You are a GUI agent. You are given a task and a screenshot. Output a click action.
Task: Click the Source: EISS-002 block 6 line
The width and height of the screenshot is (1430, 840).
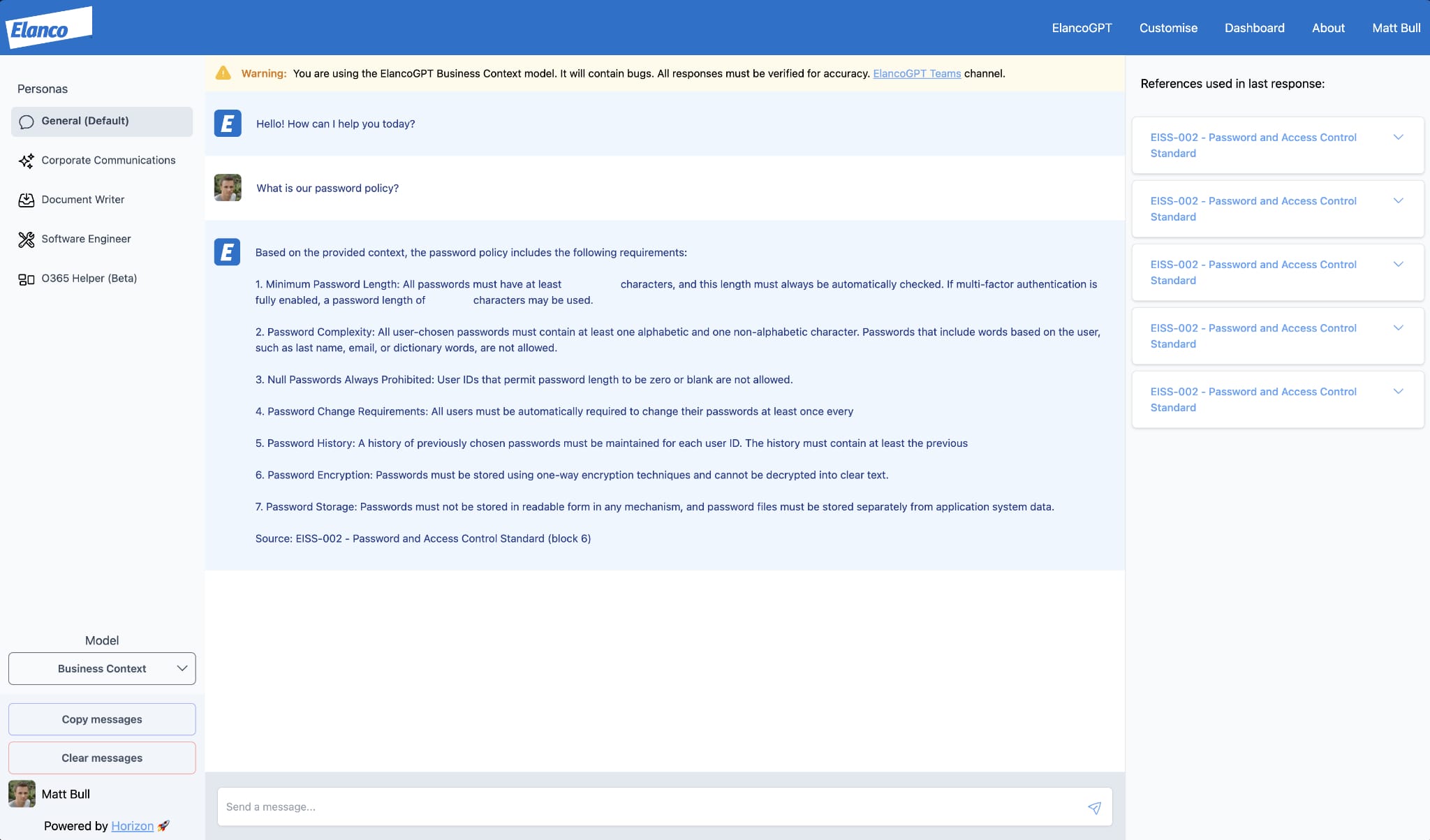tap(423, 538)
